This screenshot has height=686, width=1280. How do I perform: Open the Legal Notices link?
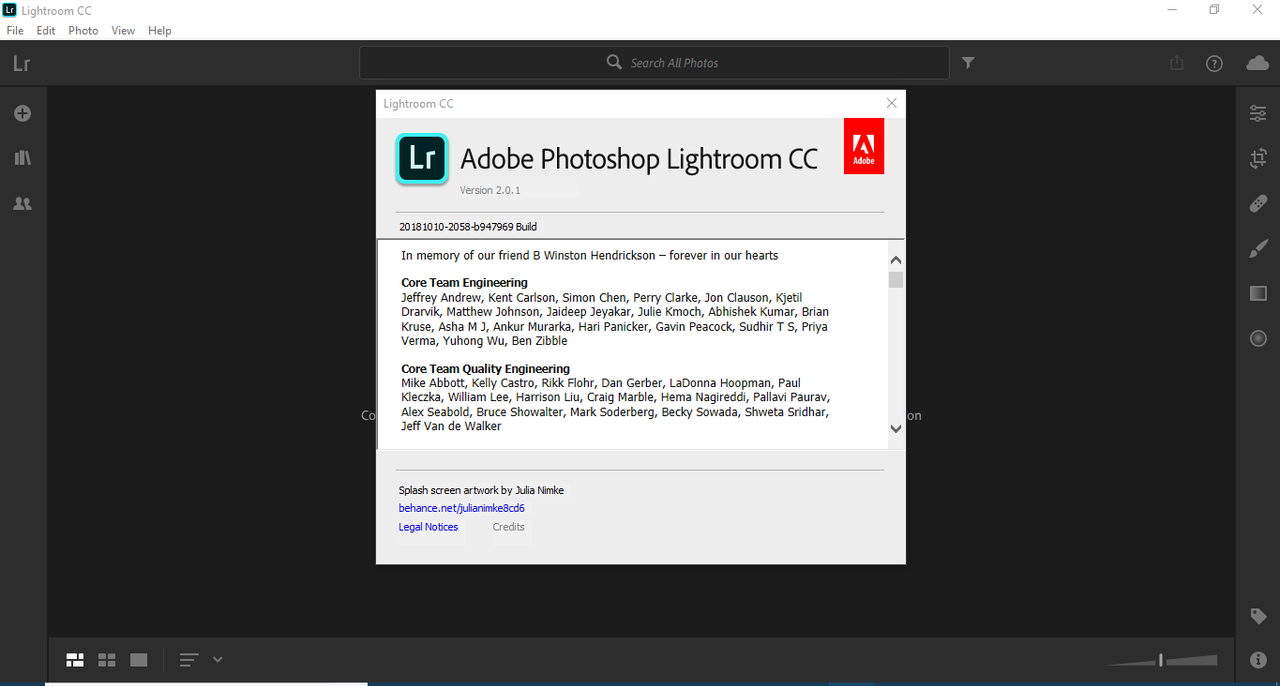click(428, 527)
